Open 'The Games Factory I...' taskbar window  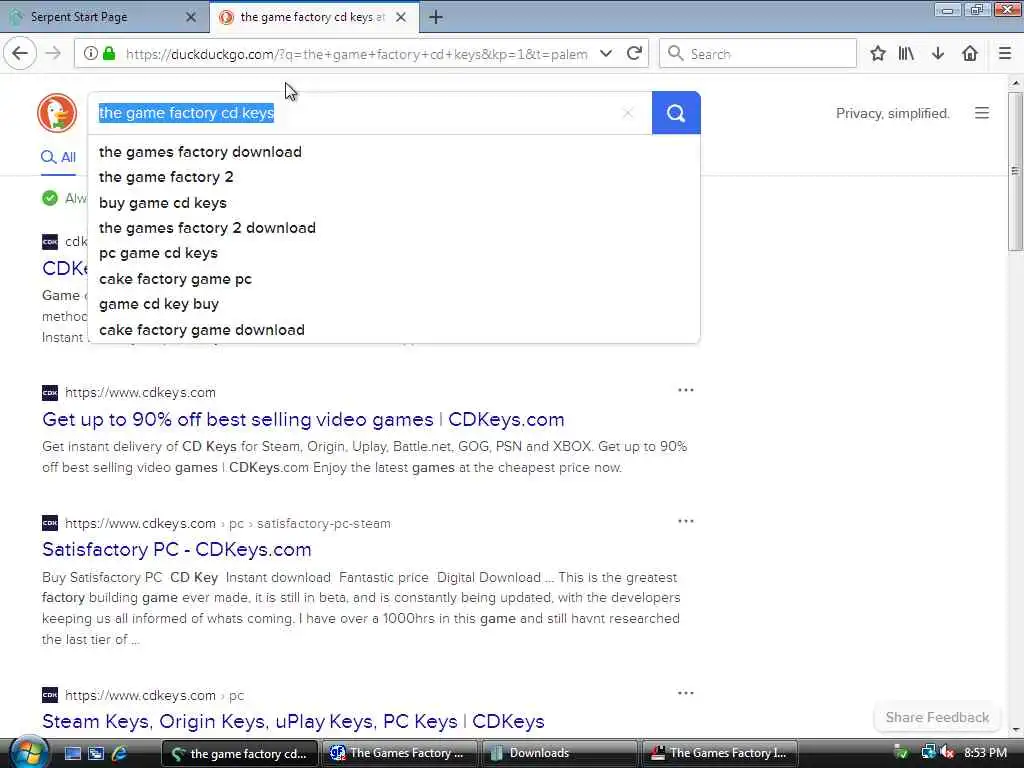pyautogui.click(x=720, y=754)
